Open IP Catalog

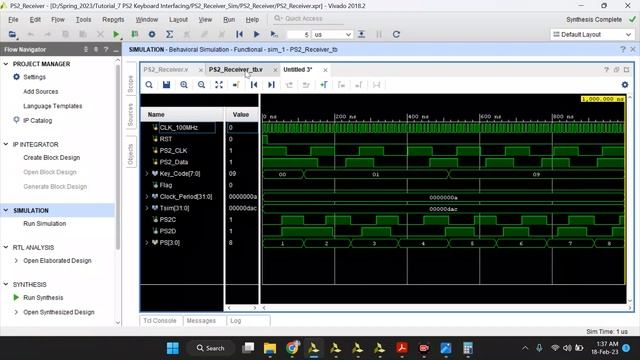[x=38, y=121]
